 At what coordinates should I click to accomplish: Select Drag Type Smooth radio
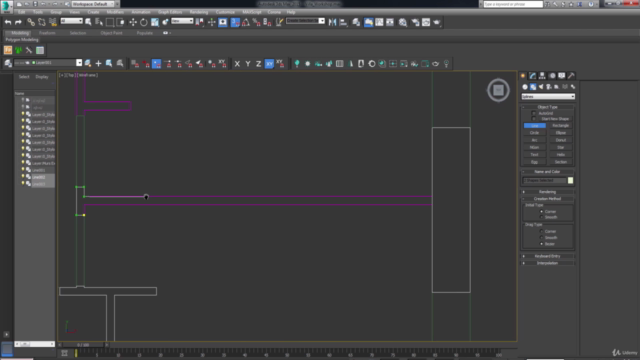[542, 237]
